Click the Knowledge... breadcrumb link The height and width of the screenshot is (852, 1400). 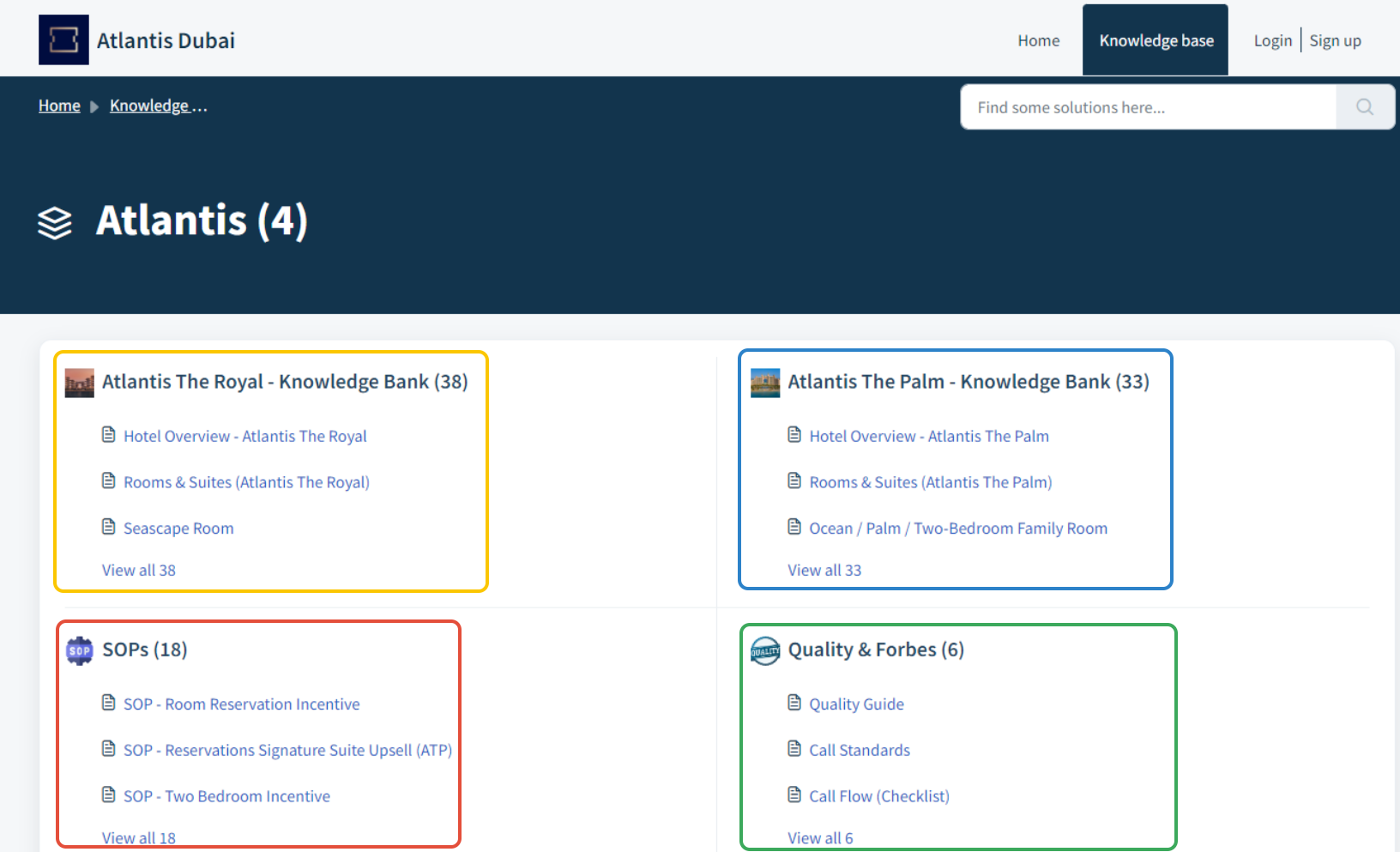pyautogui.click(x=159, y=106)
